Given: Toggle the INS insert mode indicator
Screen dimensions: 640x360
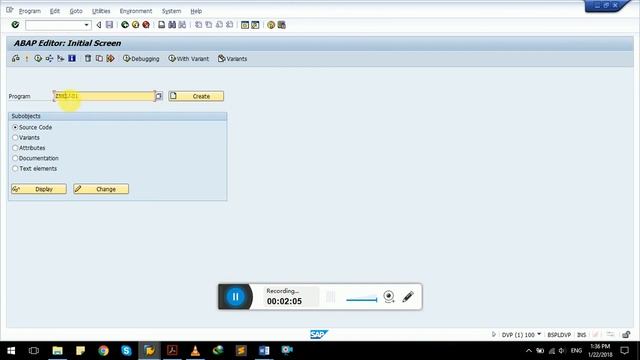Looking at the screenshot, I should click(x=582, y=335).
